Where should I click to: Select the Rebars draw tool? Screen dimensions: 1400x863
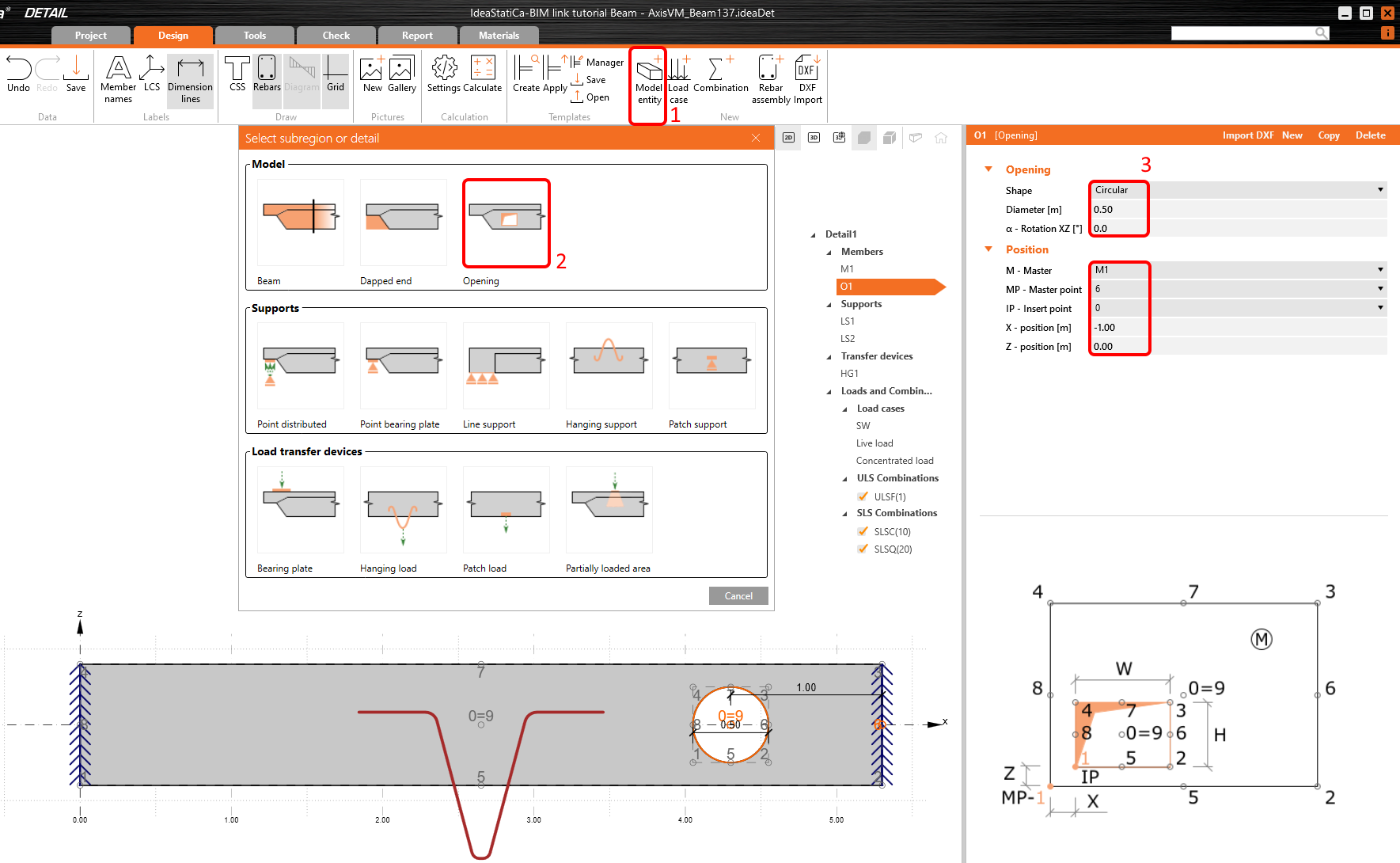[x=267, y=74]
